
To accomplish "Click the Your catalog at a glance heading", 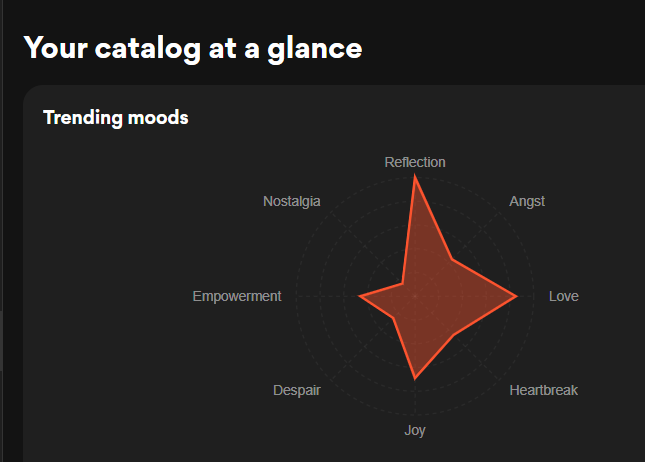I will pos(193,49).
